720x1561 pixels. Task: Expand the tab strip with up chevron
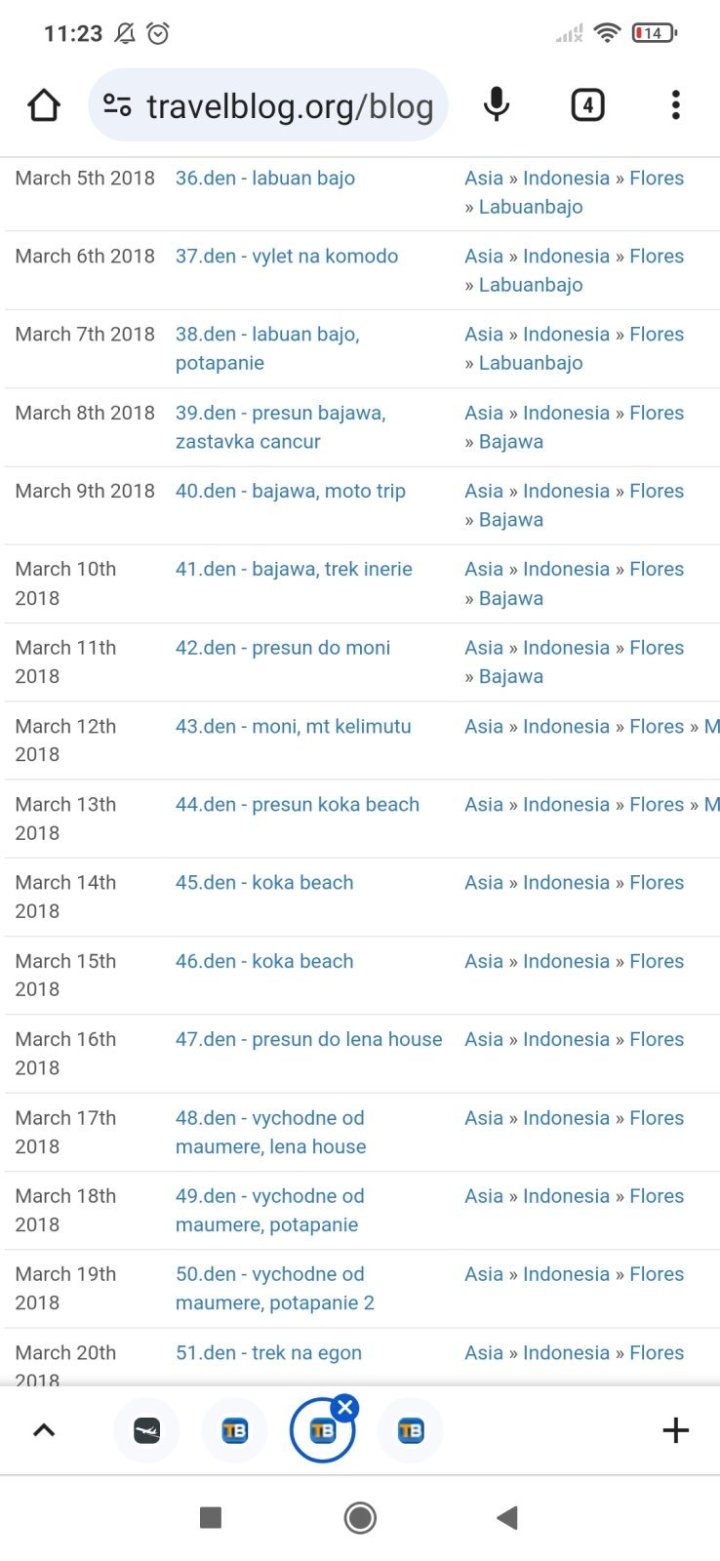coord(44,1431)
